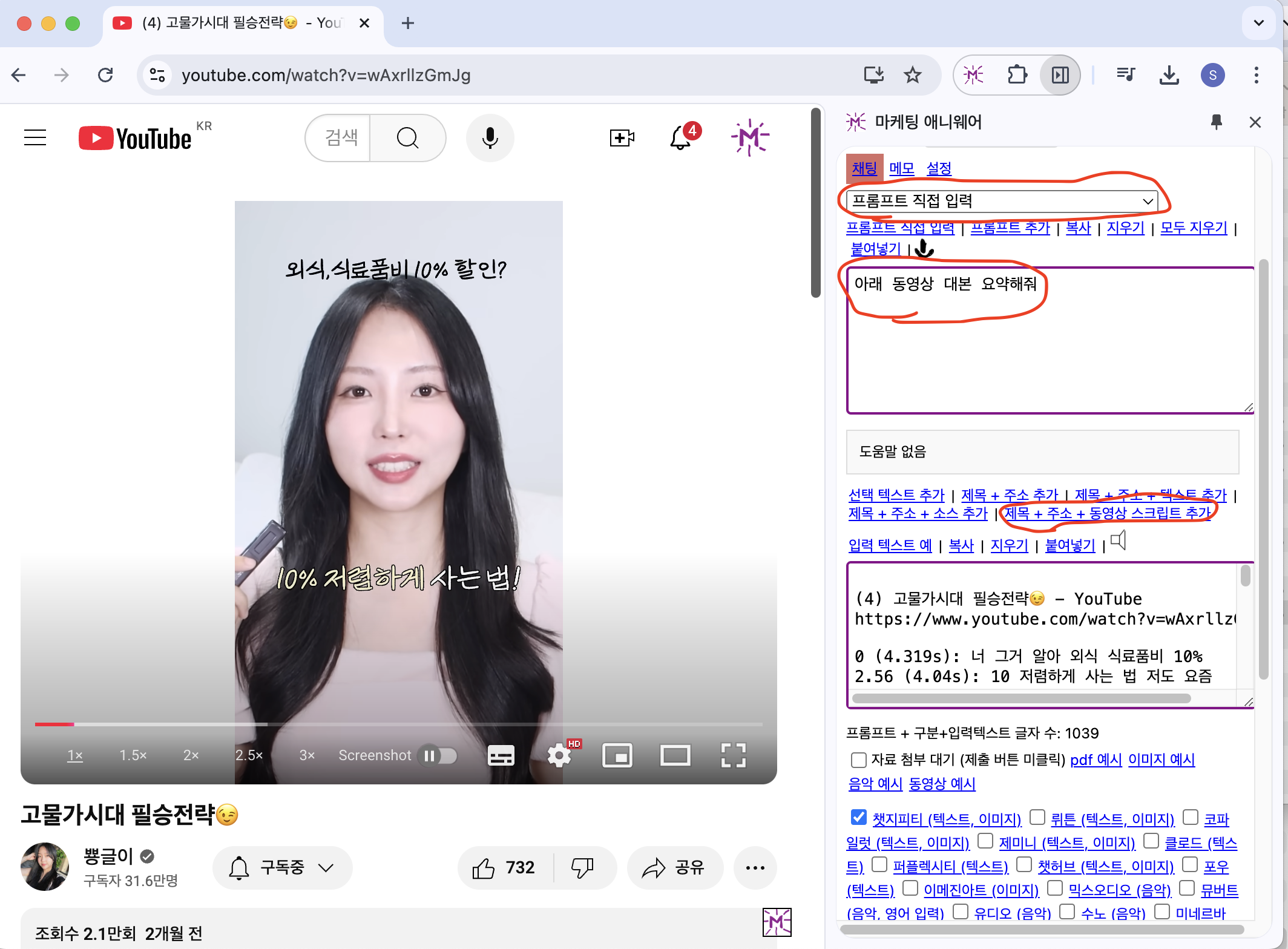Like the video with thumbs up
The image size is (1288, 949).
504,868
